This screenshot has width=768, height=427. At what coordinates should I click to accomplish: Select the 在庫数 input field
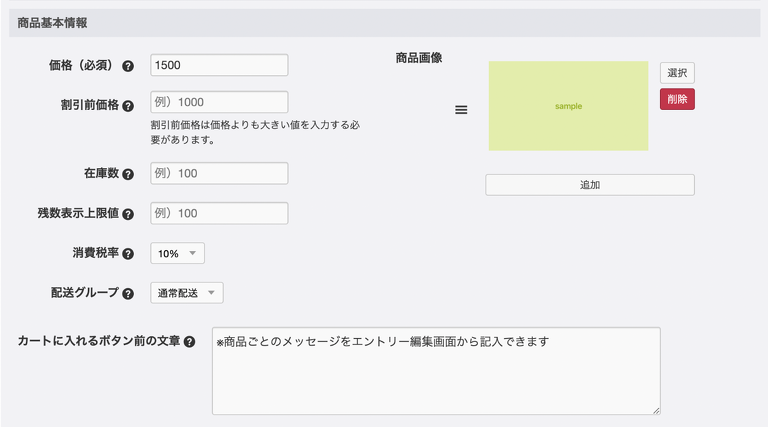pos(219,173)
